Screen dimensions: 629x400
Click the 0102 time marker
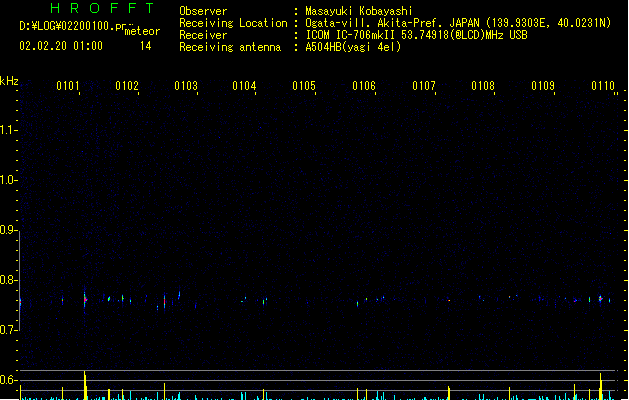point(127,86)
